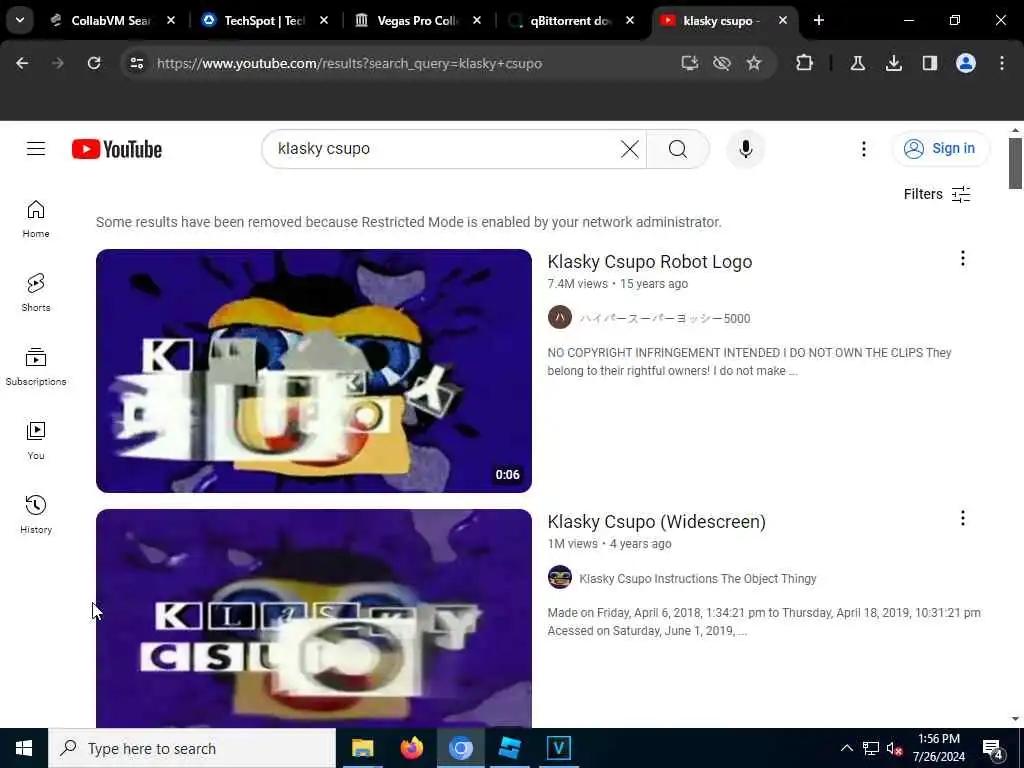Play Klasky Csupo Robot Logo thumbnail
The height and width of the screenshot is (768, 1024).
pyautogui.click(x=313, y=371)
